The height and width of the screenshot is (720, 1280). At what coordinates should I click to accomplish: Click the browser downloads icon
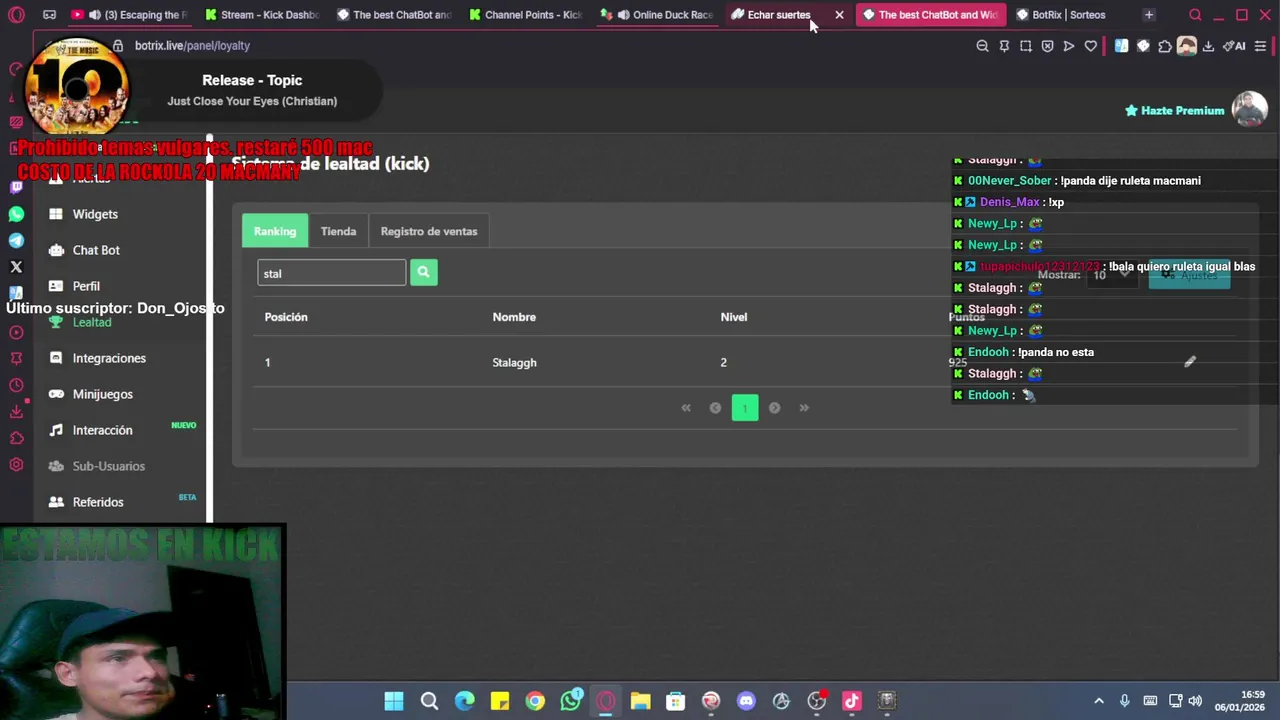1208,46
